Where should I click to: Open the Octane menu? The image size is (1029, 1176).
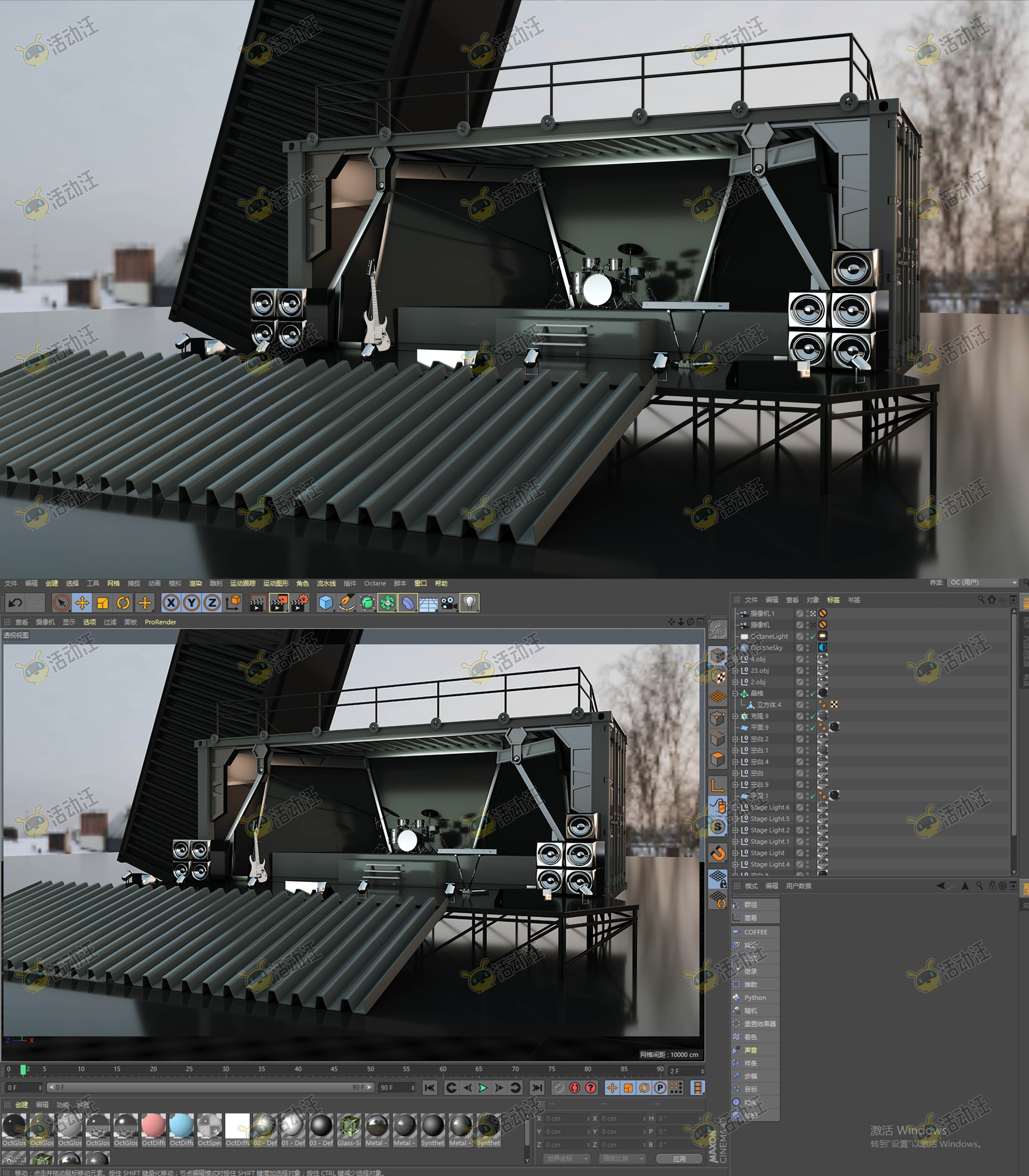pos(375,583)
